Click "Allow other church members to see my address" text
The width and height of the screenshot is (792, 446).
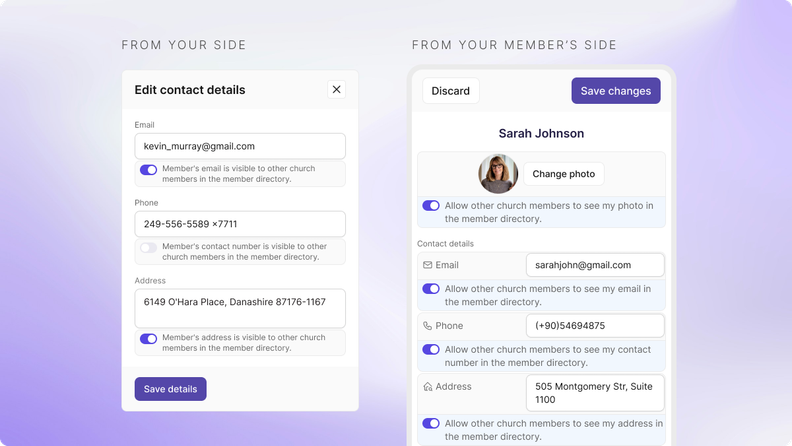click(554, 430)
